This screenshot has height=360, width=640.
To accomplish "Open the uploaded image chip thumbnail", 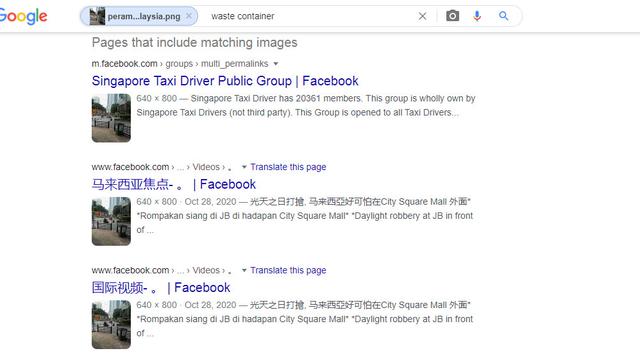I will tap(97, 16).
